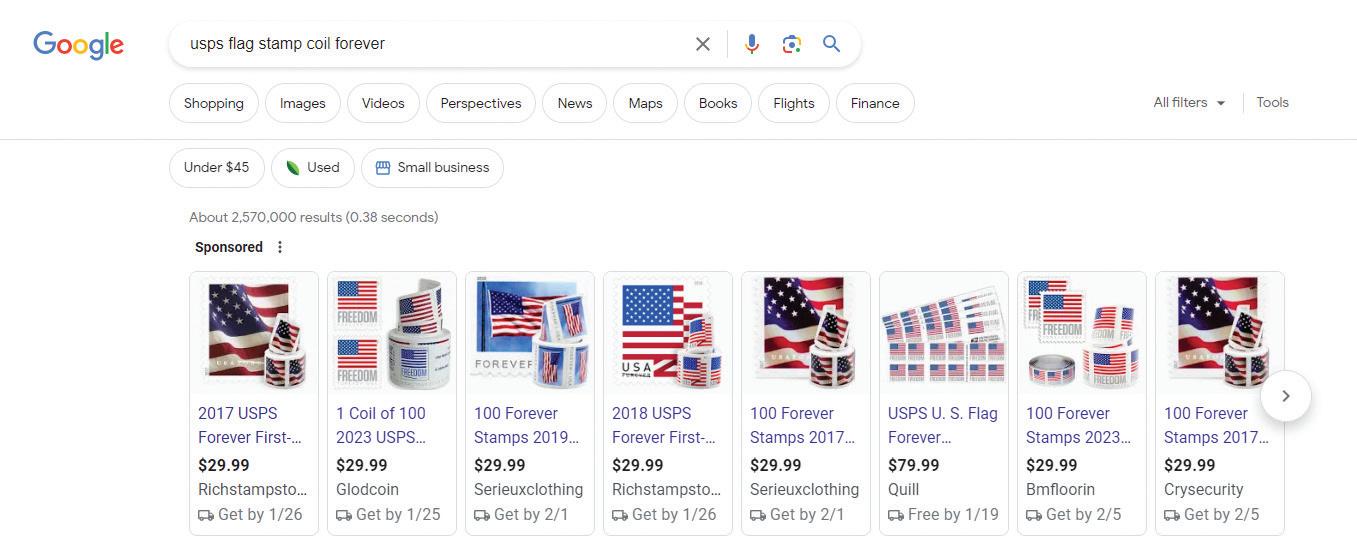Viewport: 1357px width, 558px height.
Task: Toggle the Used filter chip with leaf icon
Action: point(312,168)
